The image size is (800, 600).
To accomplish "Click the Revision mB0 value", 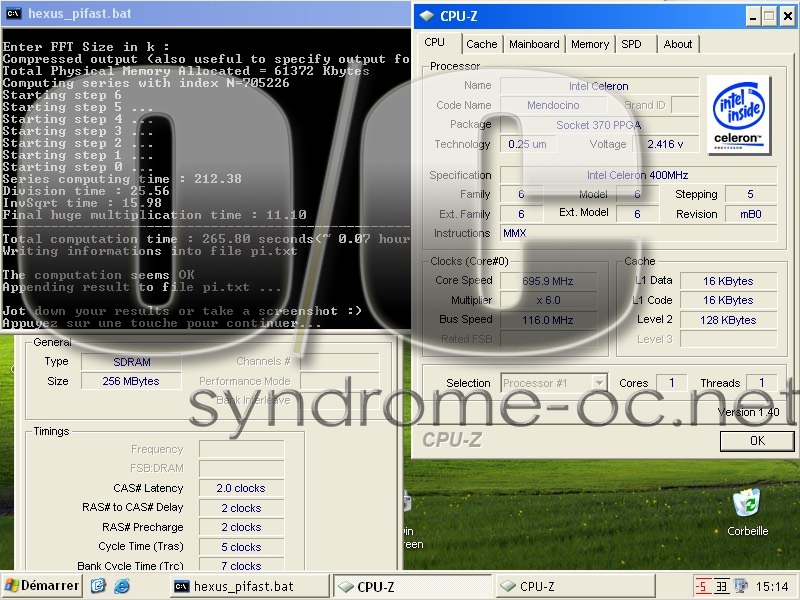I will [751, 214].
